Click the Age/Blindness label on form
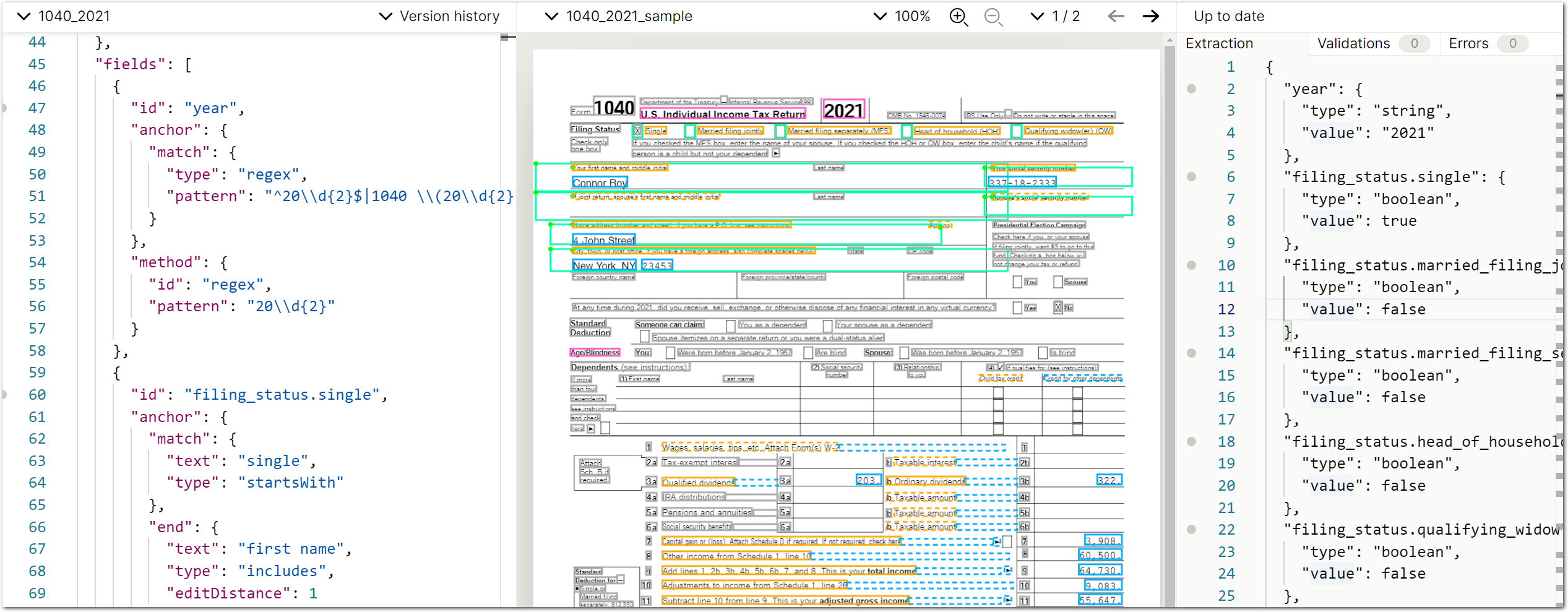This screenshot has width=1568, height=612. click(594, 352)
